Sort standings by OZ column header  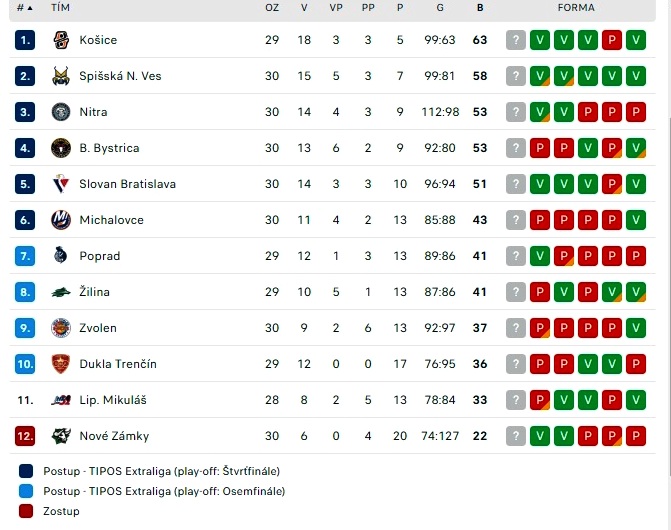(272, 8)
